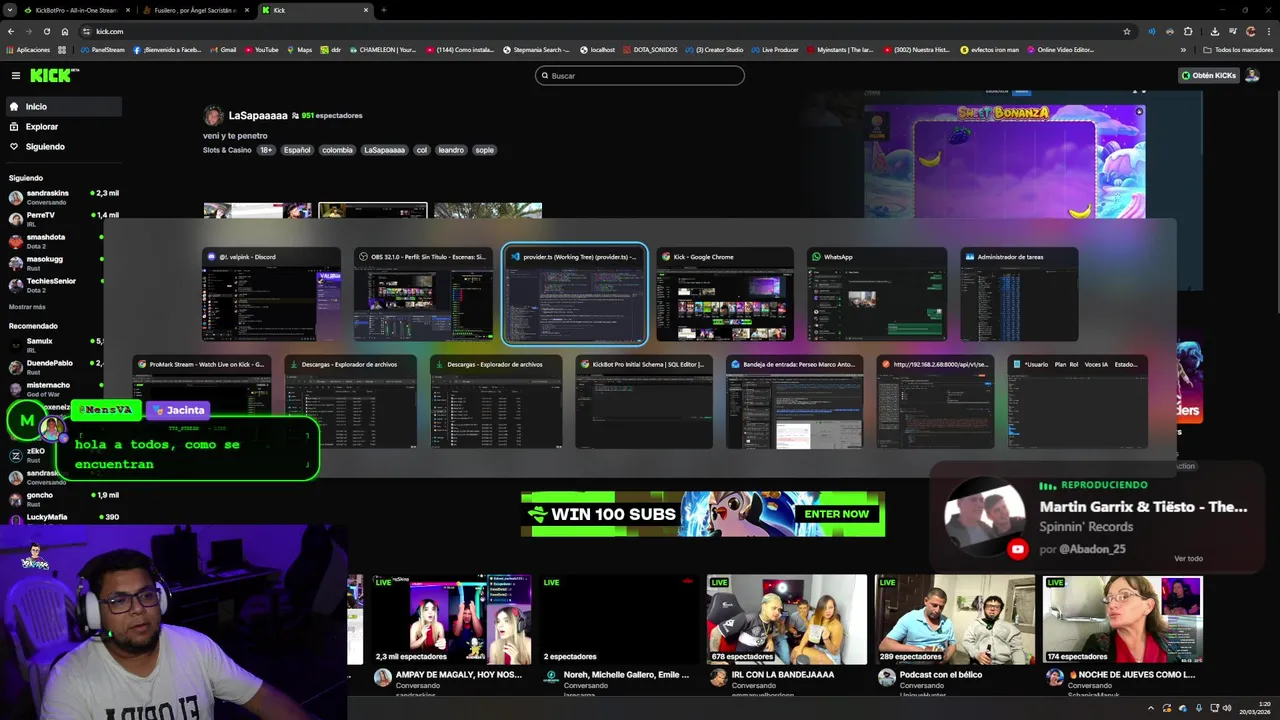Open the Gmail bookmark
1280x720 pixels.
pos(222,49)
